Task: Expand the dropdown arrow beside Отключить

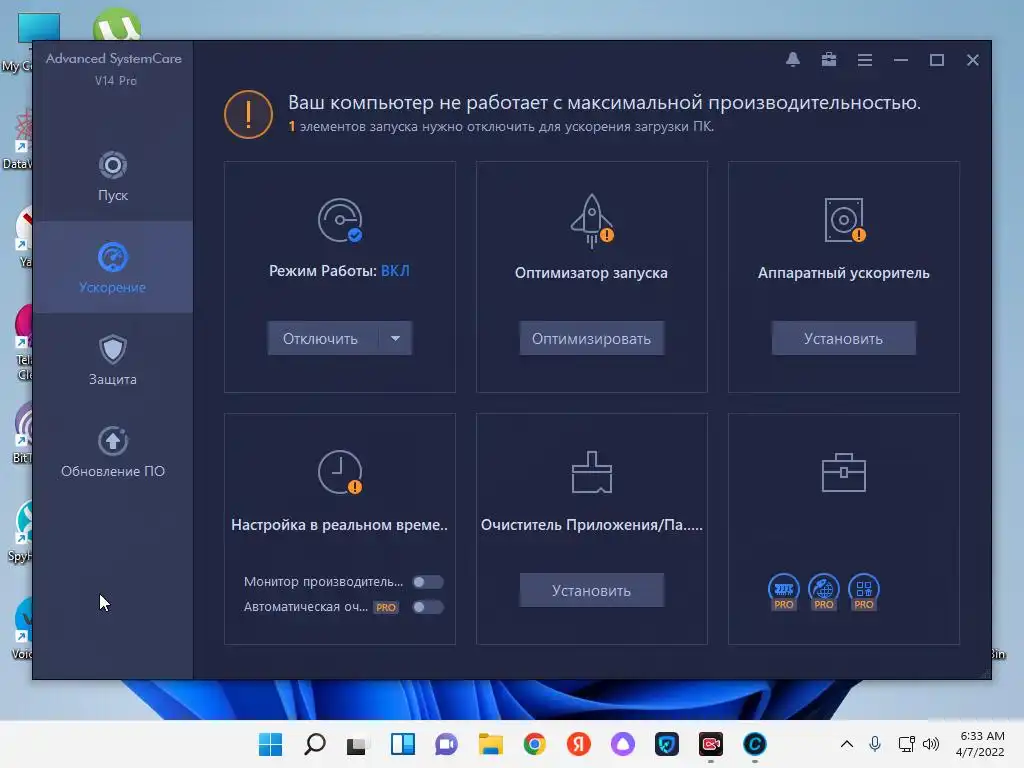Action: coord(395,338)
